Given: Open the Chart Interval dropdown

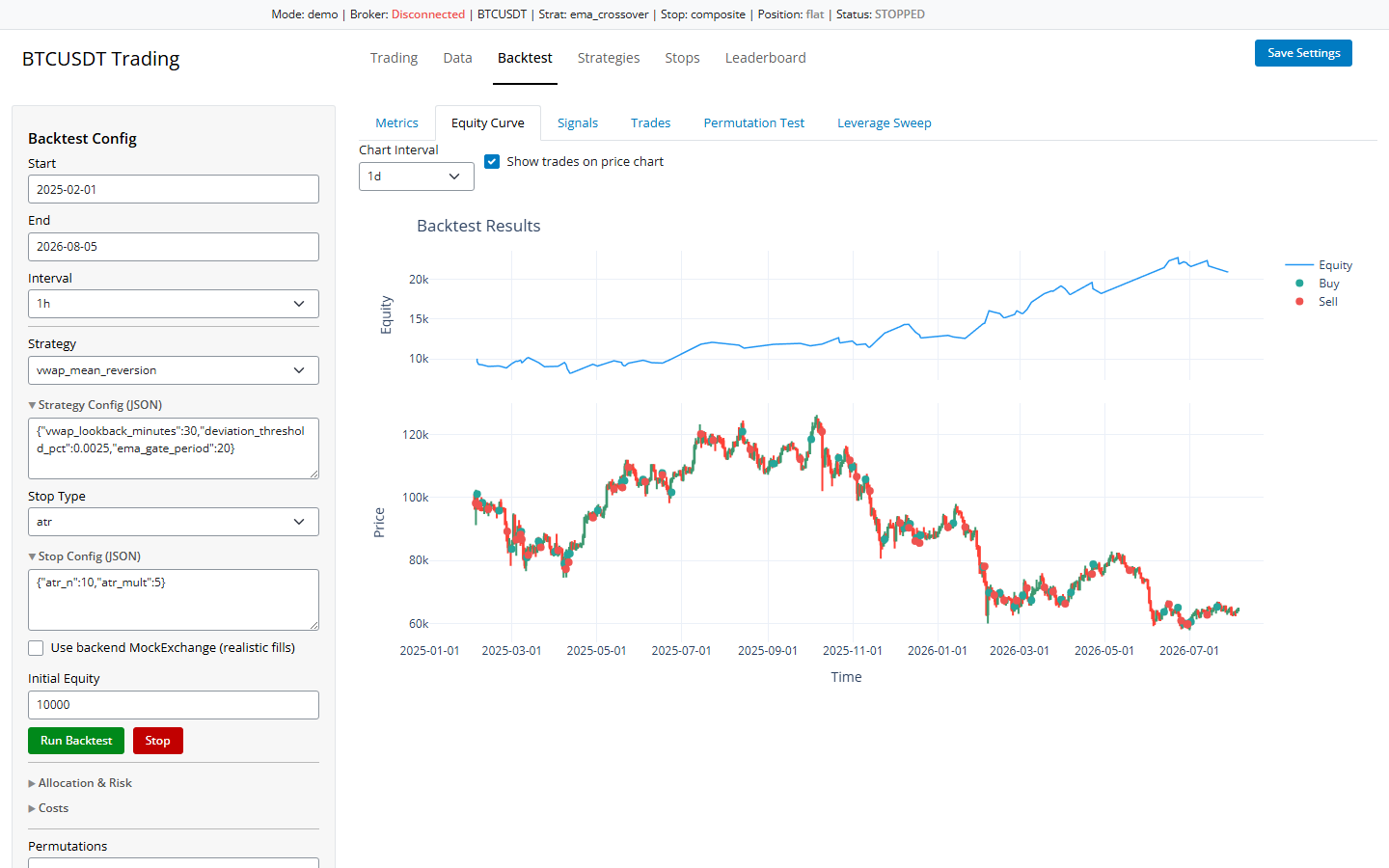Looking at the screenshot, I should click(417, 176).
